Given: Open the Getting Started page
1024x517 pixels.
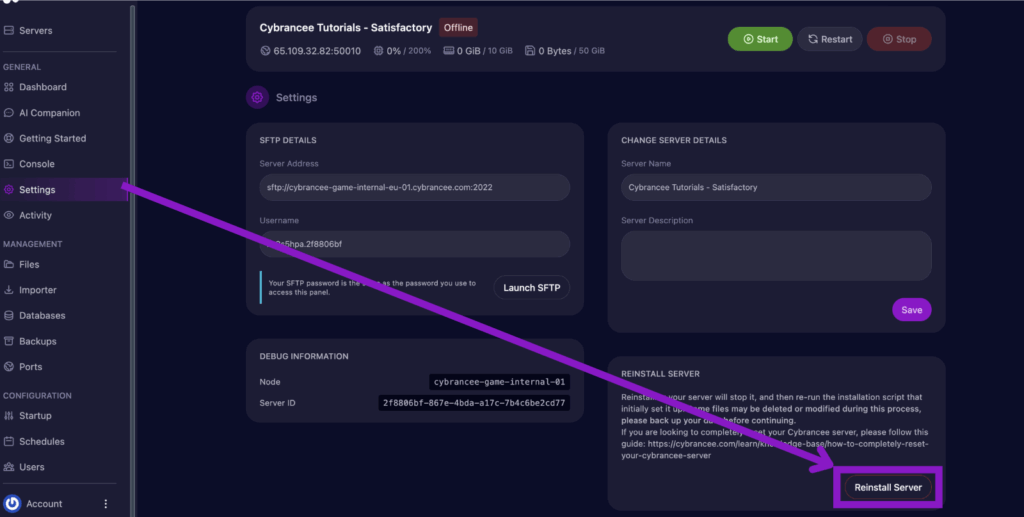Looking at the screenshot, I should [52, 138].
